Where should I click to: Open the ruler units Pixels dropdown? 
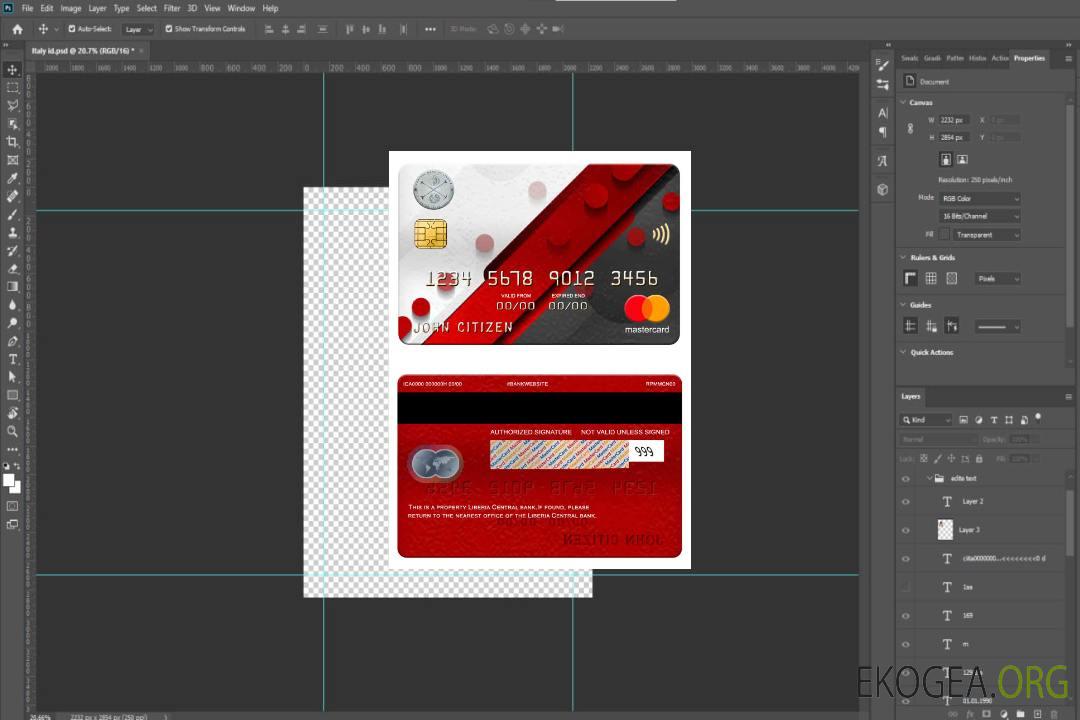(x=998, y=278)
